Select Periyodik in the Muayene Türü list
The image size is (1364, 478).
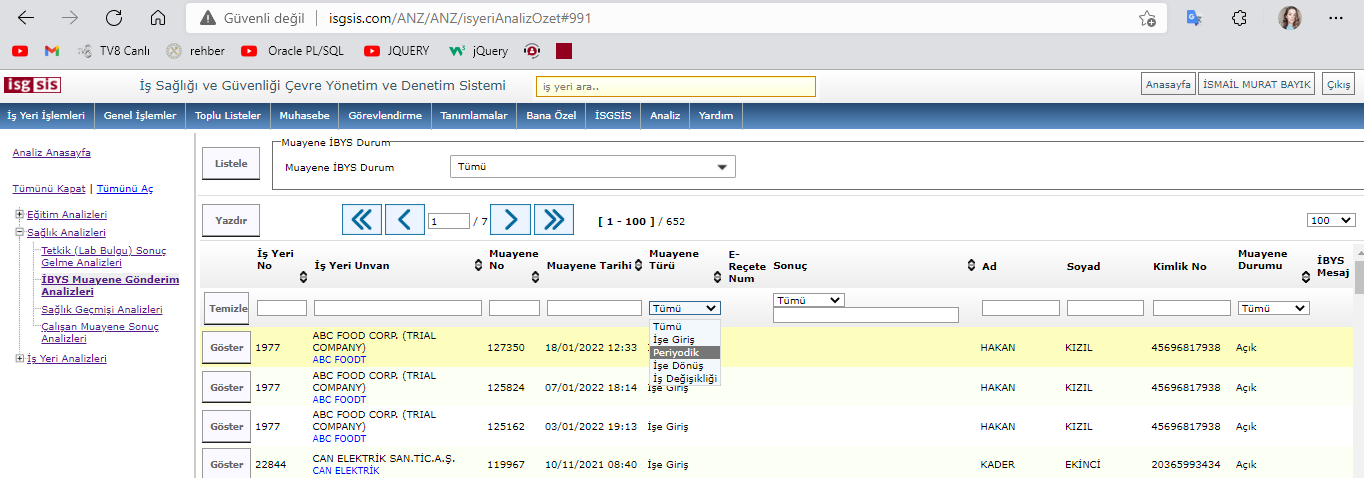[676, 353]
